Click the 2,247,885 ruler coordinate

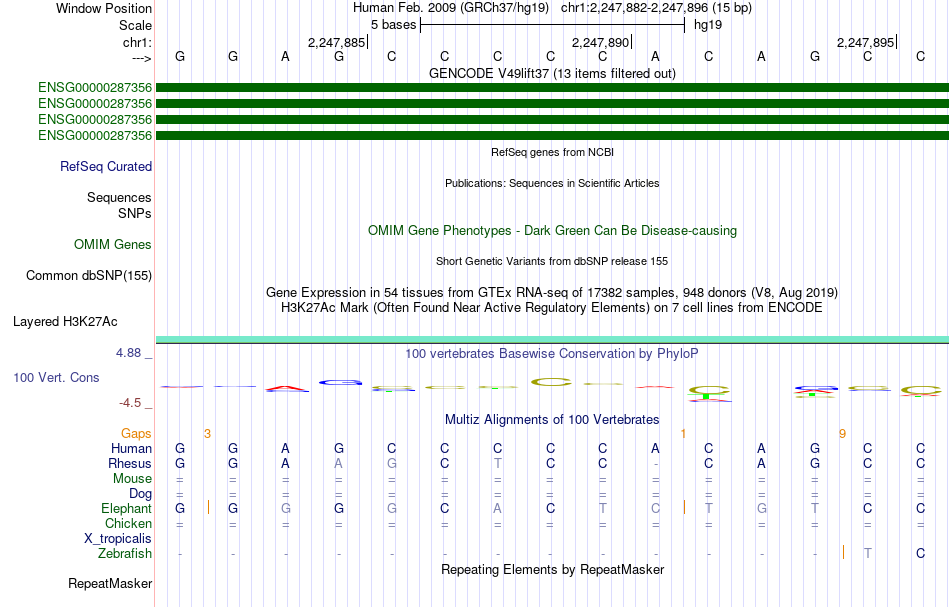pyautogui.click(x=336, y=42)
